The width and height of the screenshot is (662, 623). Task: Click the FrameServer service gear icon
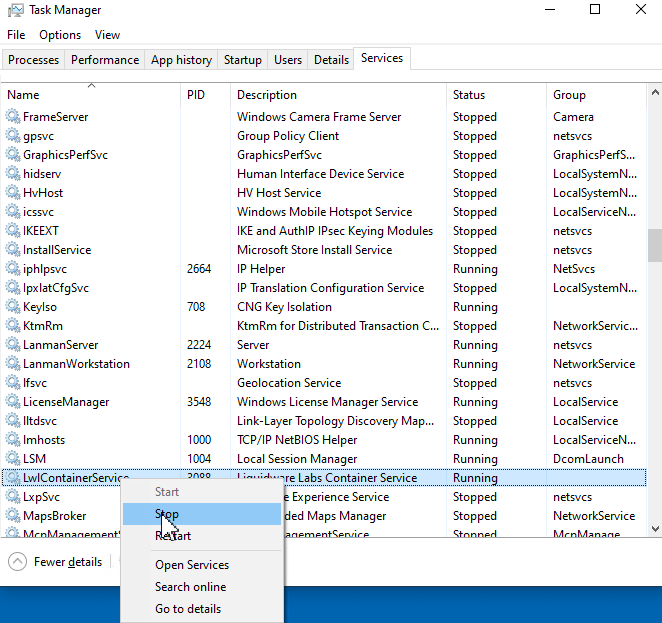[x=13, y=116]
